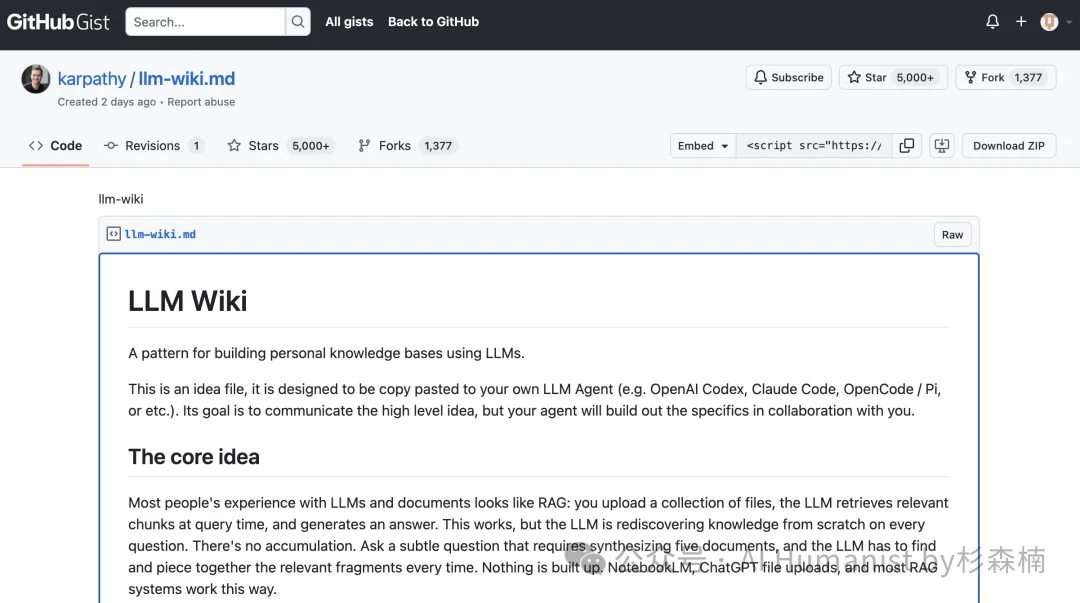Viewport: 1080px width, 603px height.
Task: Open karpathy's profile link
Action: (92, 78)
